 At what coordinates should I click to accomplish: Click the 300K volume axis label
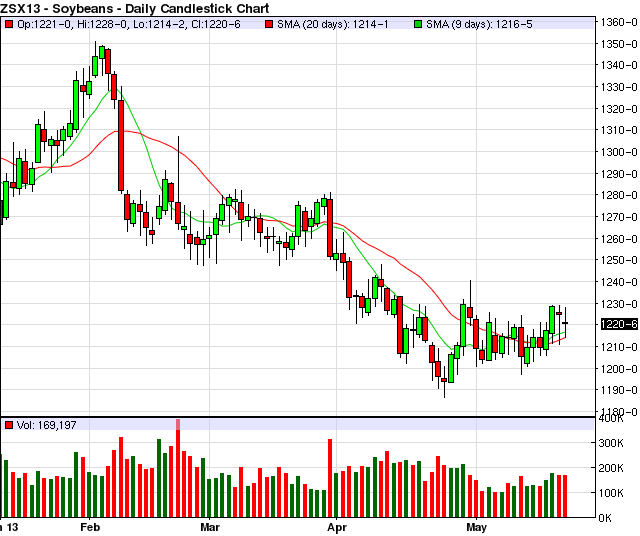tap(611, 443)
